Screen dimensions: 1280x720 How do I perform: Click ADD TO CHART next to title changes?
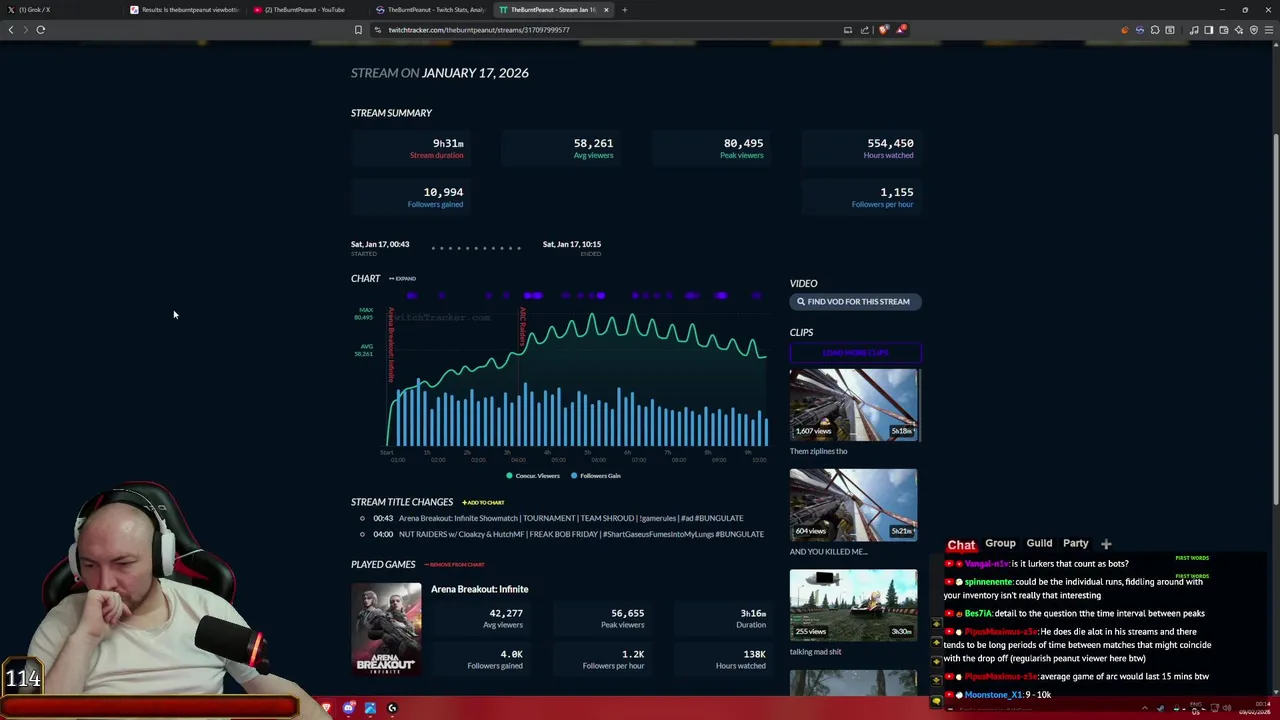[x=483, y=503]
